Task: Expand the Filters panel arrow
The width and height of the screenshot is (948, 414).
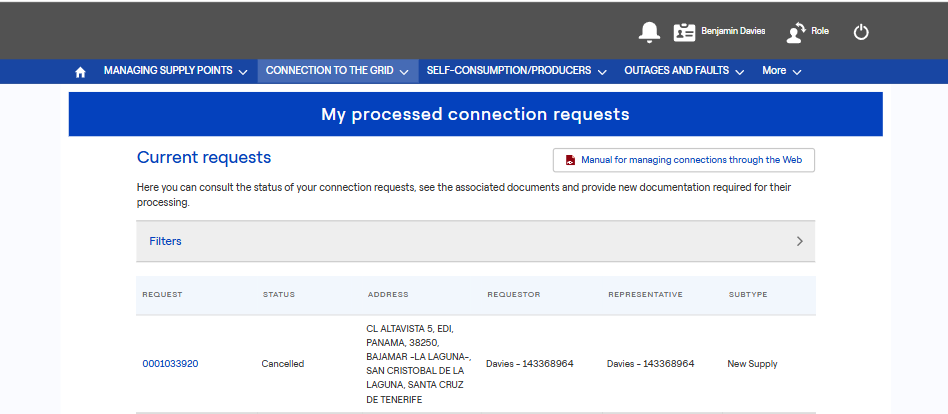Action: pos(799,241)
